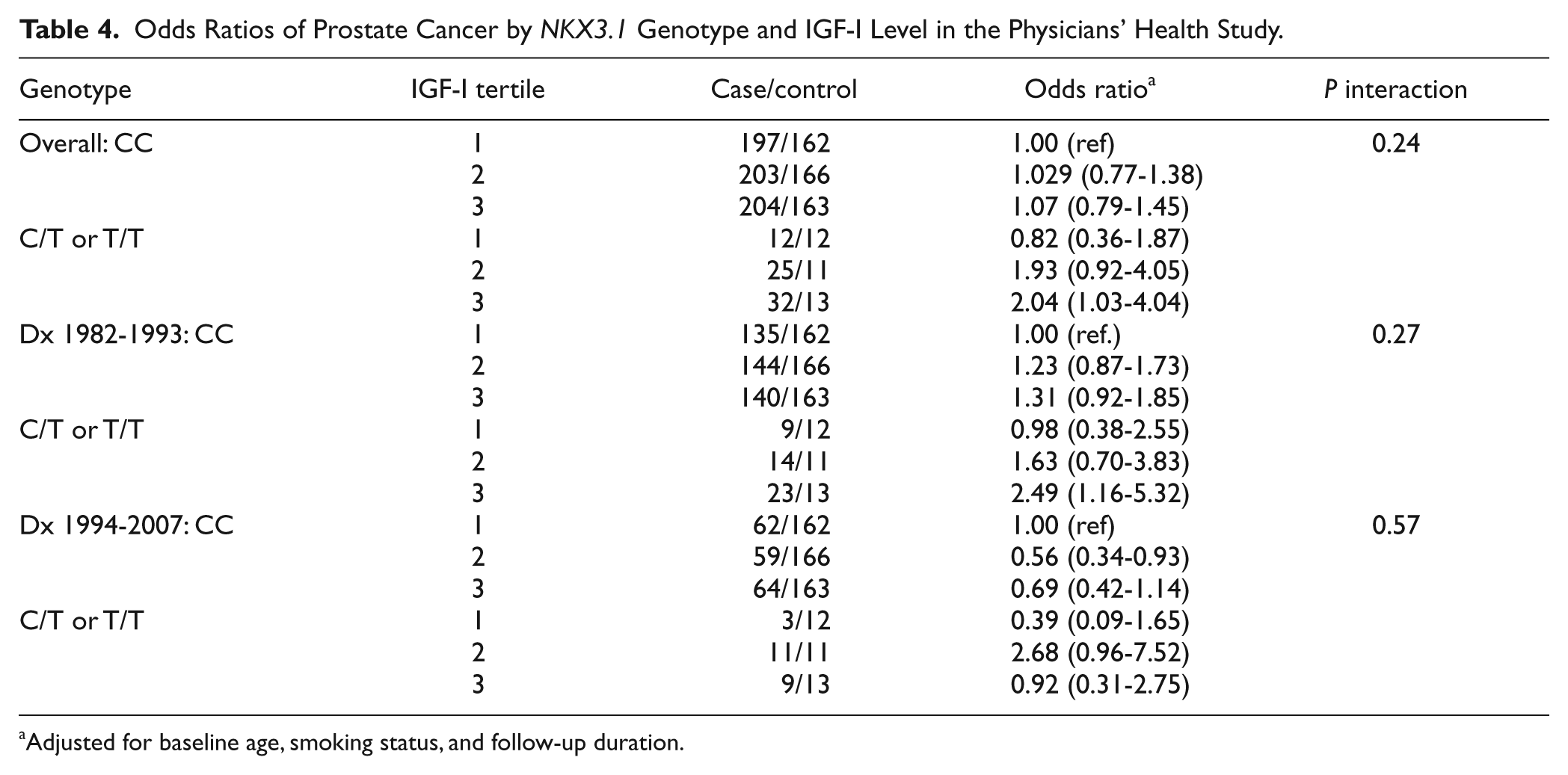Click the P interaction column header
The width and height of the screenshot is (1568, 775).
tap(1395, 89)
